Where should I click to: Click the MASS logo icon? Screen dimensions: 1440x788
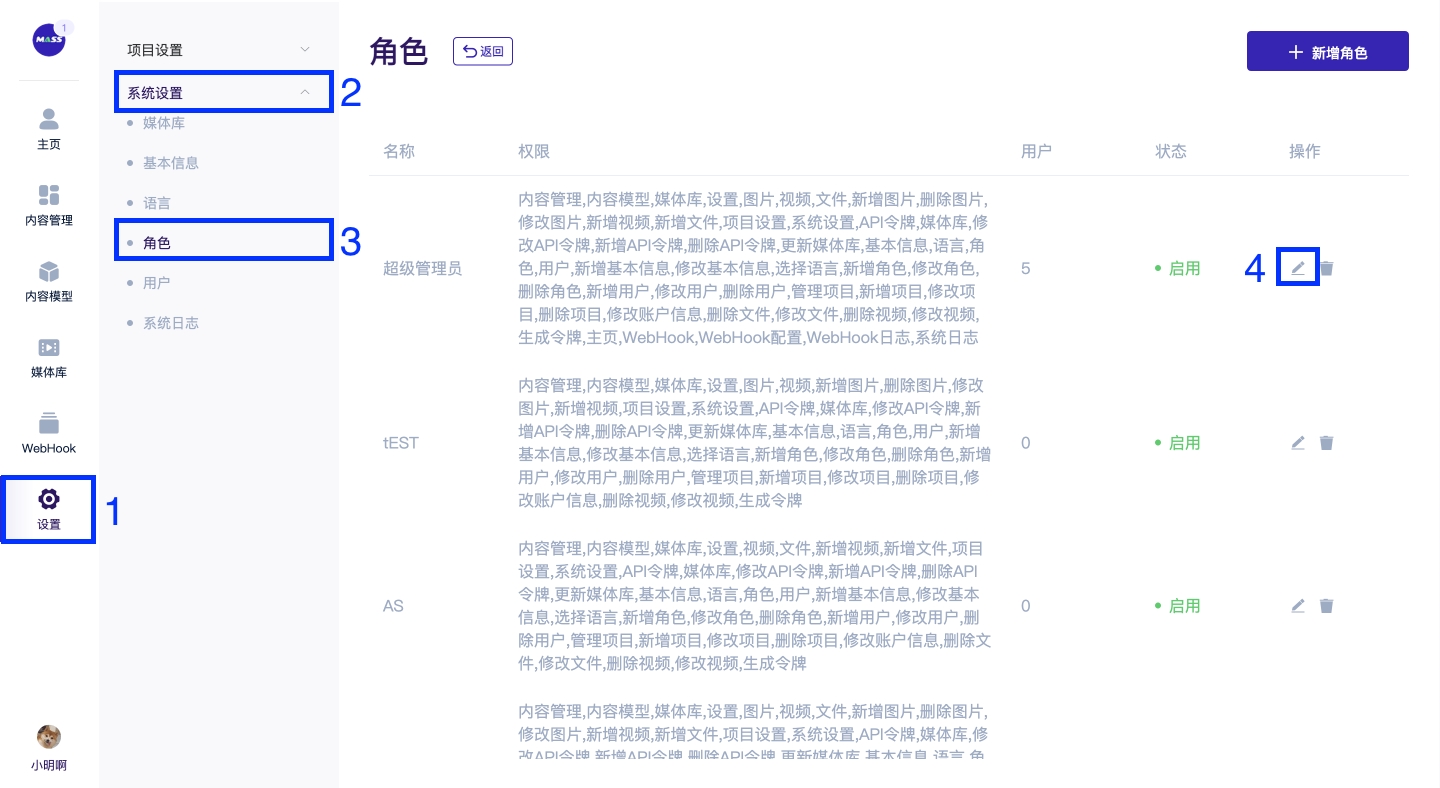(x=48, y=40)
